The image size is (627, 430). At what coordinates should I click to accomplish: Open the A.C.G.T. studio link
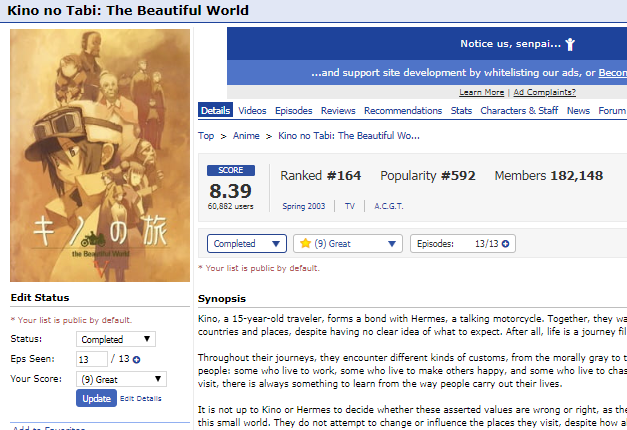(x=390, y=206)
